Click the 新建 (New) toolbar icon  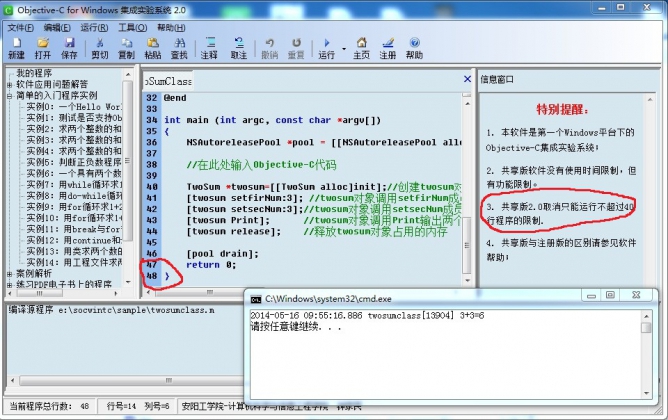pos(16,46)
